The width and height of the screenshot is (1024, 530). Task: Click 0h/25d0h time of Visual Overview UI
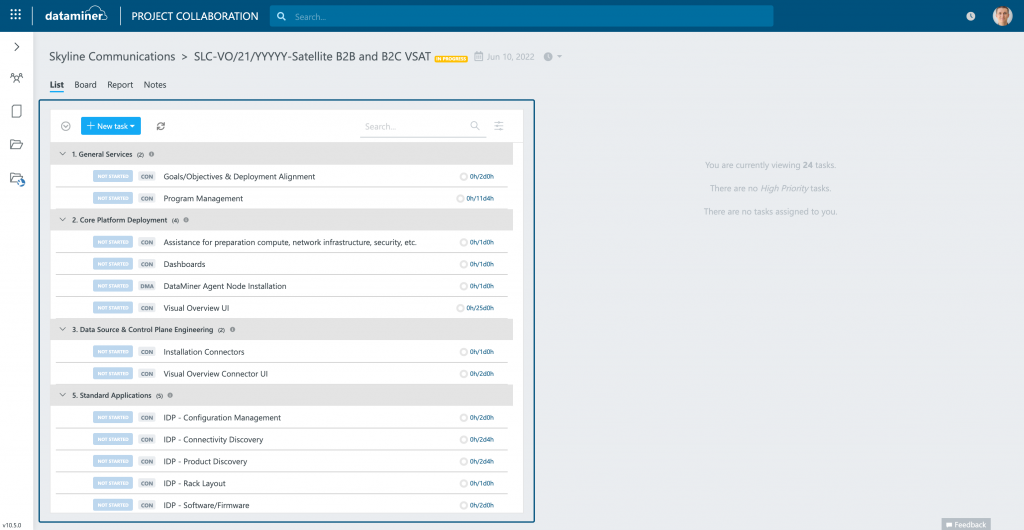tap(480, 308)
